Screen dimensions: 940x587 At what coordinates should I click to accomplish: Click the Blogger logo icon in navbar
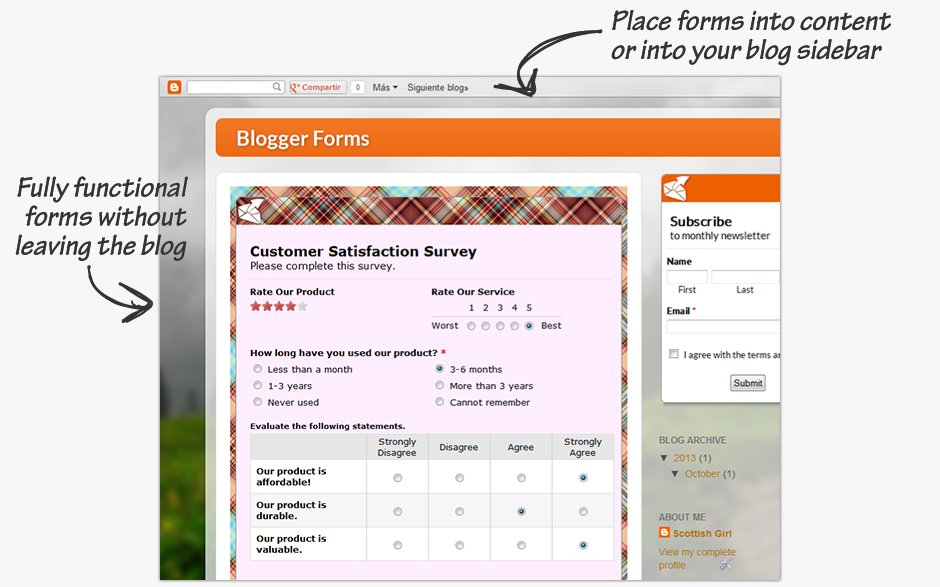tap(174, 88)
